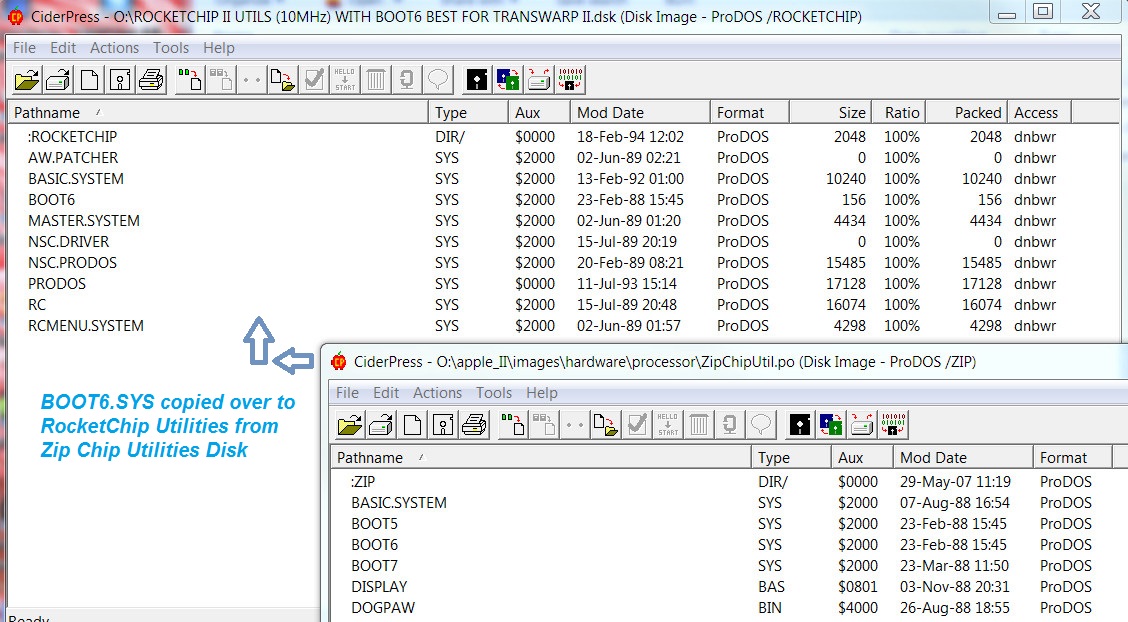1128x622 pixels.
Task: Click disk image converter icon in ROCKETCHIP window
Action: [508, 79]
